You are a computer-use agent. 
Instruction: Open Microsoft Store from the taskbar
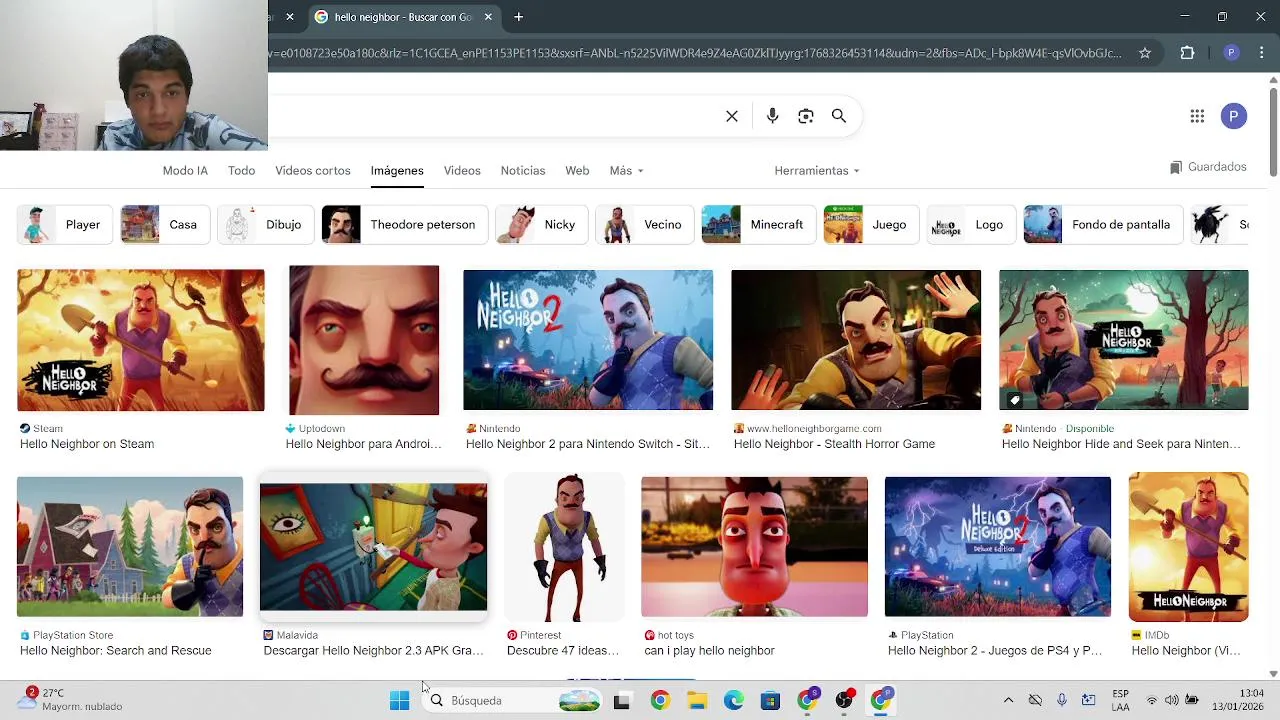pyautogui.click(x=770, y=701)
